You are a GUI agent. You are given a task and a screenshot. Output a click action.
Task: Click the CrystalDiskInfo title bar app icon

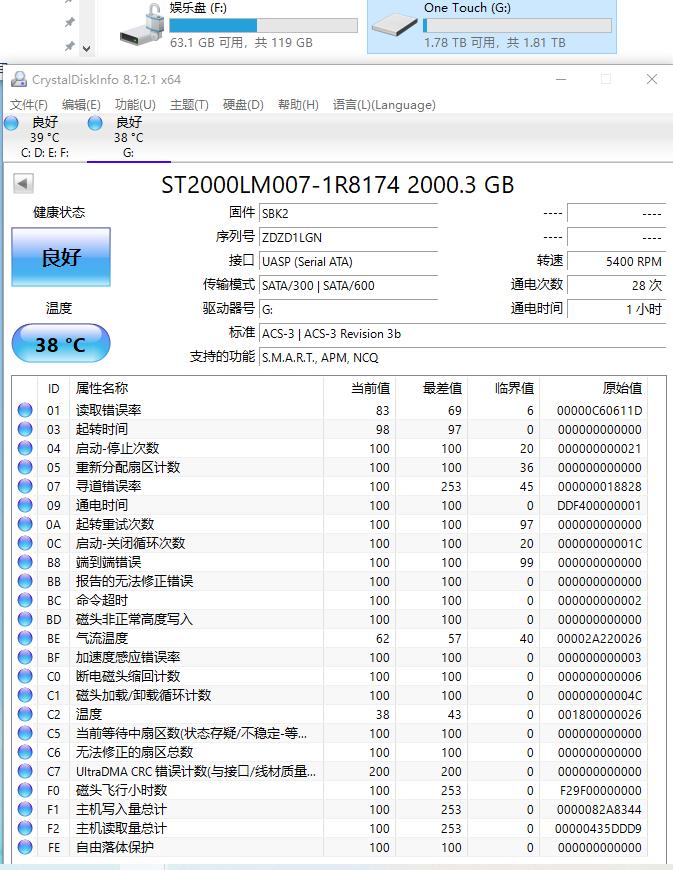point(19,79)
